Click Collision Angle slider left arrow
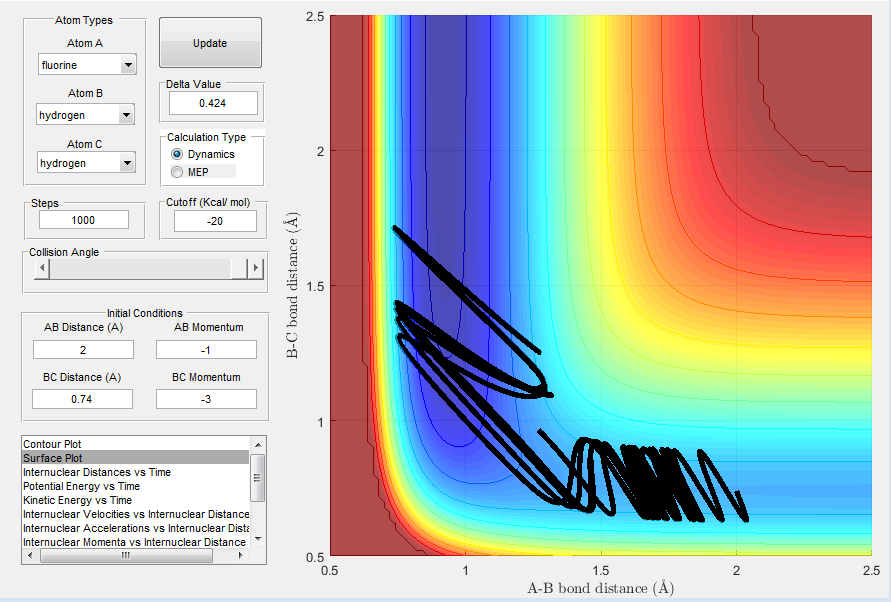Viewport: 891px width, 602px height. [x=41, y=268]
